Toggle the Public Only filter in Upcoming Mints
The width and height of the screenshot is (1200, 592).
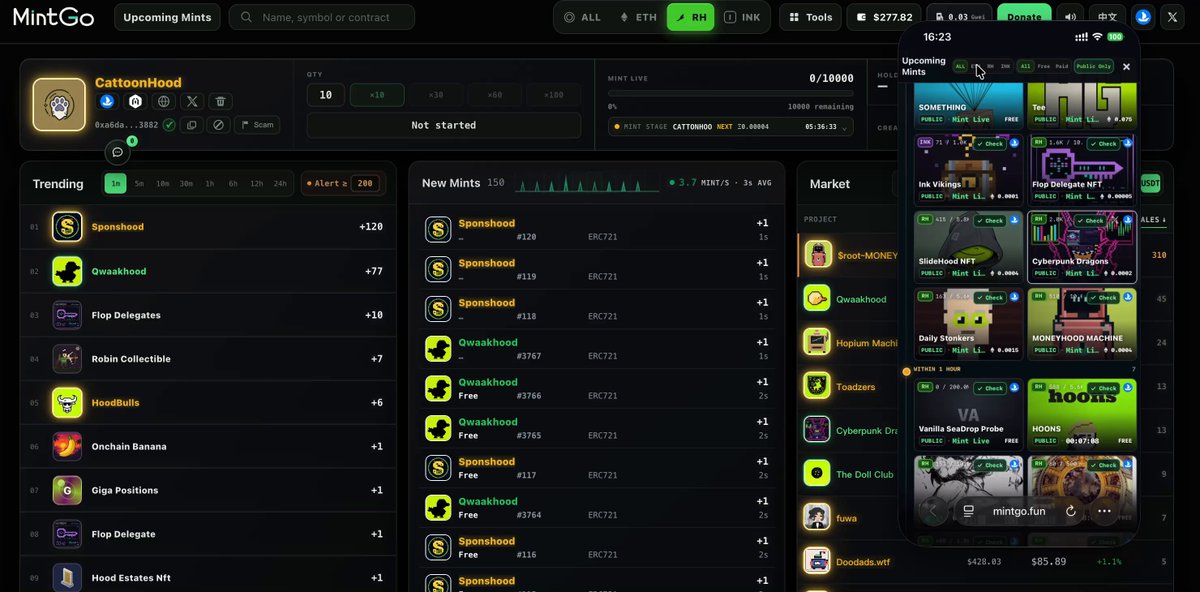1094,67
